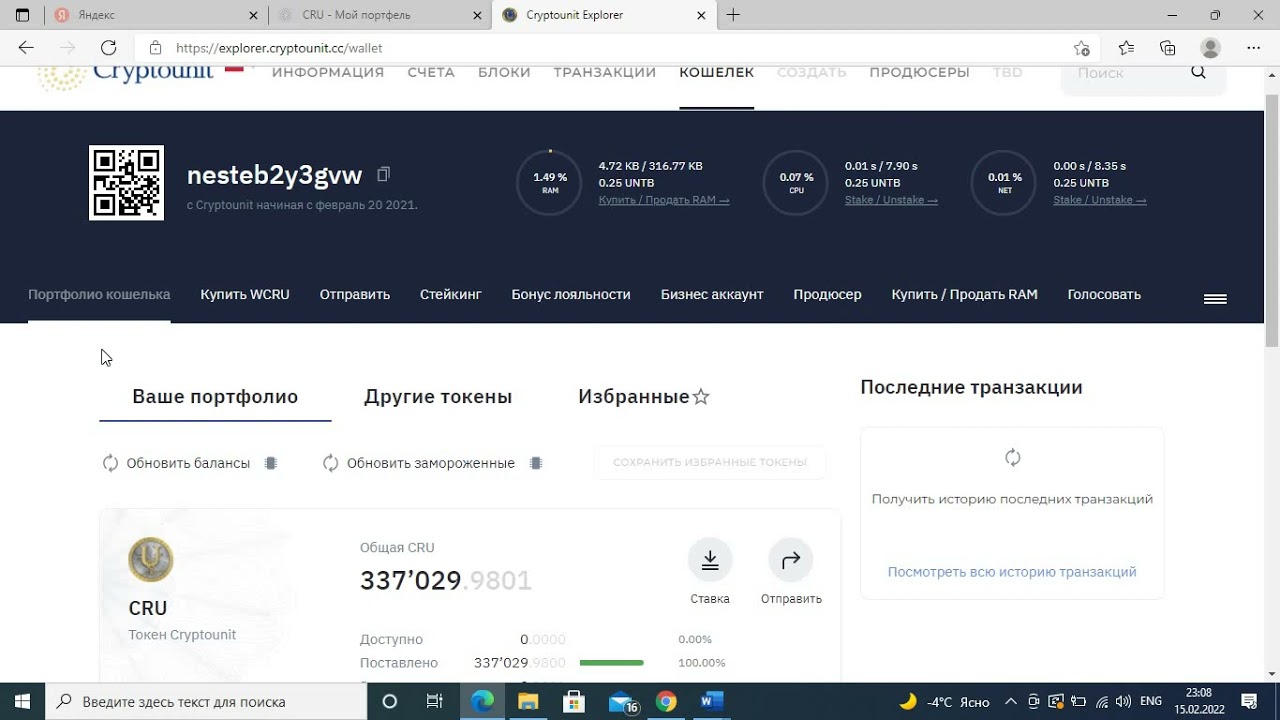Switch to Другие токены tab
The height and width of the screenshot is (720, 1280).
(x=438, y=397)
